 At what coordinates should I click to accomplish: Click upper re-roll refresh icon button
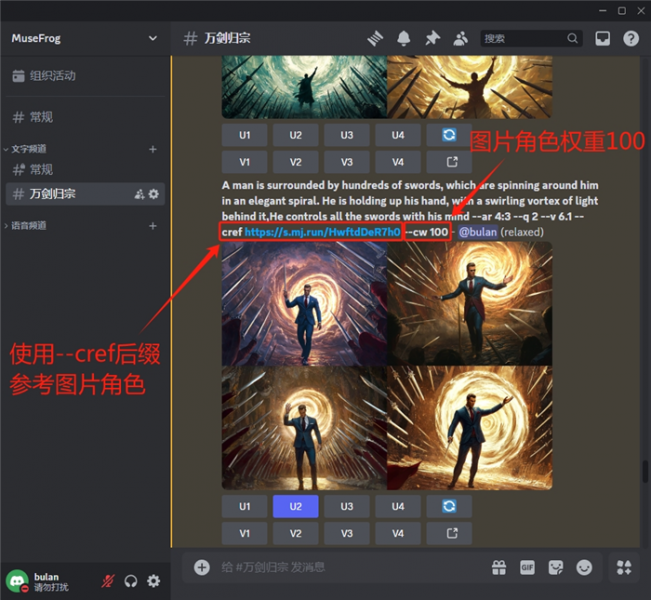449,135
